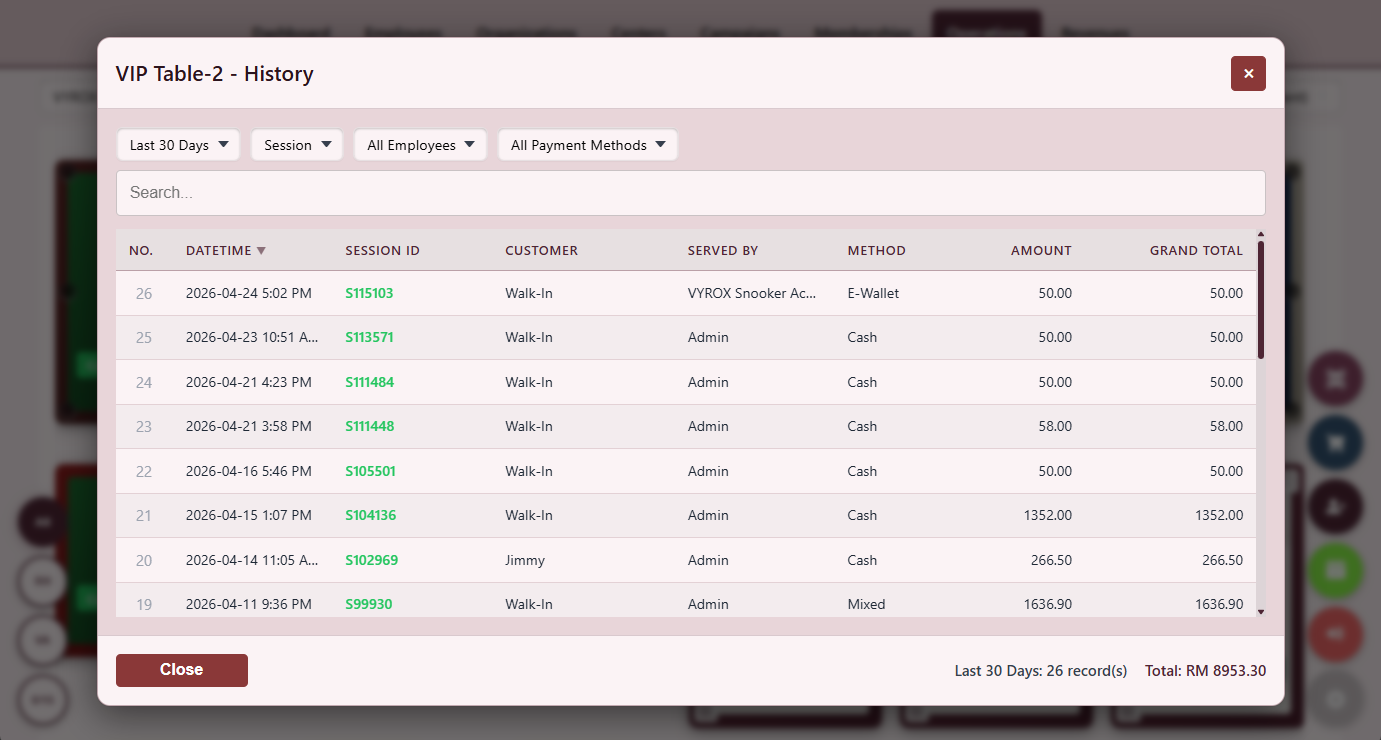
Task: Open the Session type dropdown
Action: pyautogui.click(x=297, y=145)
